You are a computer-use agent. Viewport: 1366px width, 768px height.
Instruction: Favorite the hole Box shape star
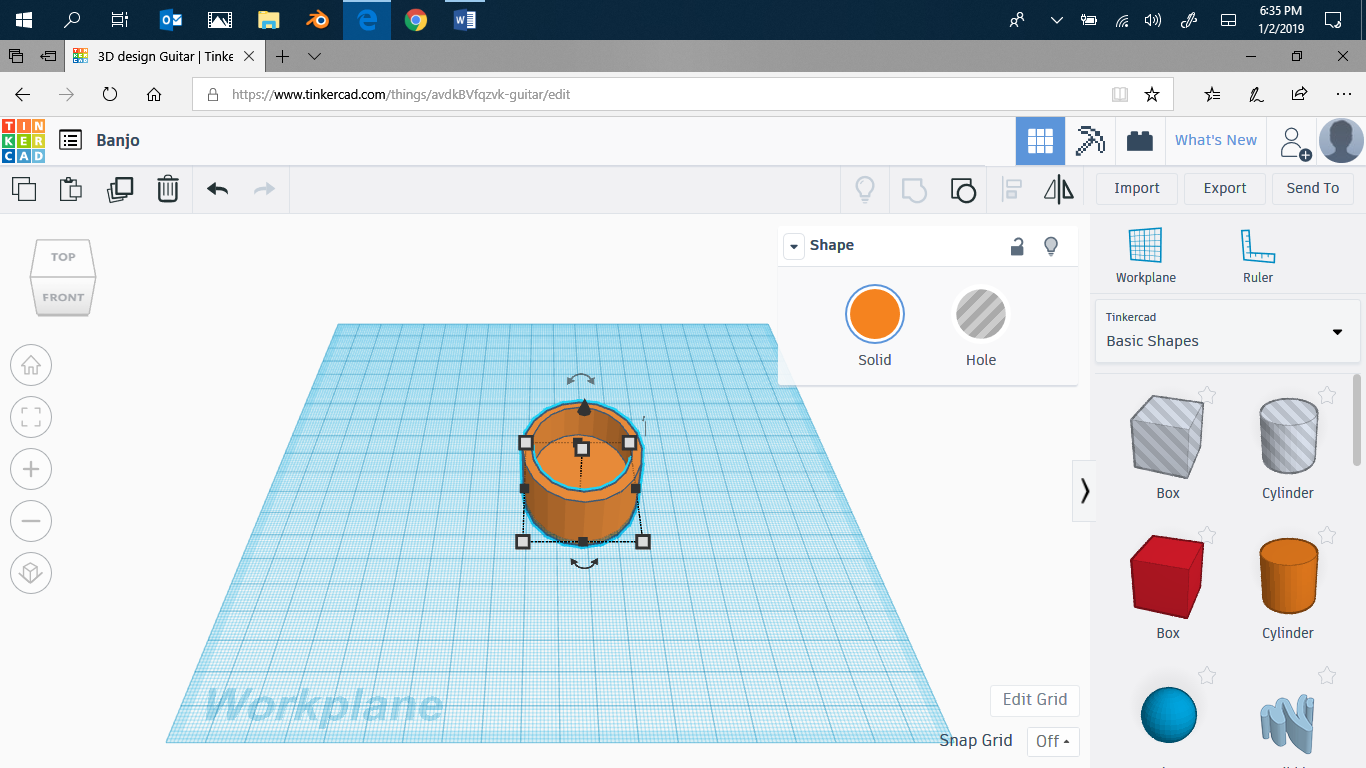pyautogui.click(x=1207, y=395)
